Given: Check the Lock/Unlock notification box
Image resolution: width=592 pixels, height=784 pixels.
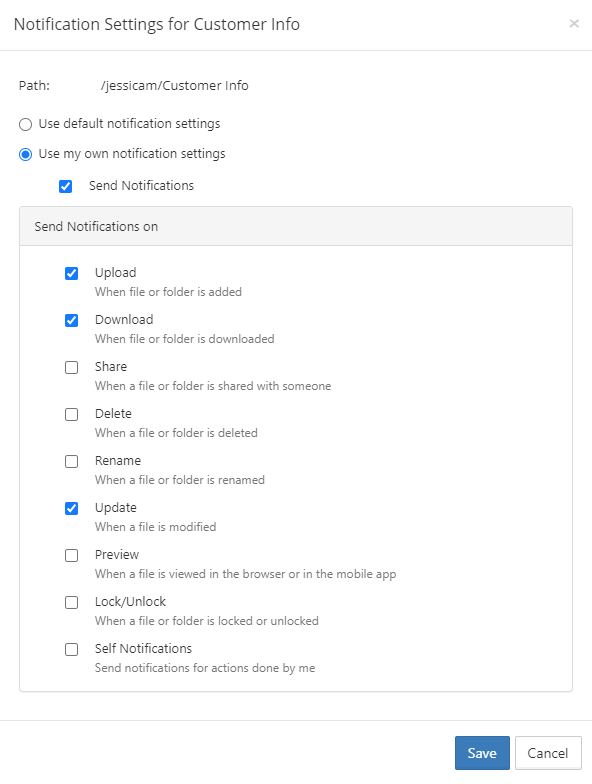Looking at the screenshot, I should tap(72, 602).
